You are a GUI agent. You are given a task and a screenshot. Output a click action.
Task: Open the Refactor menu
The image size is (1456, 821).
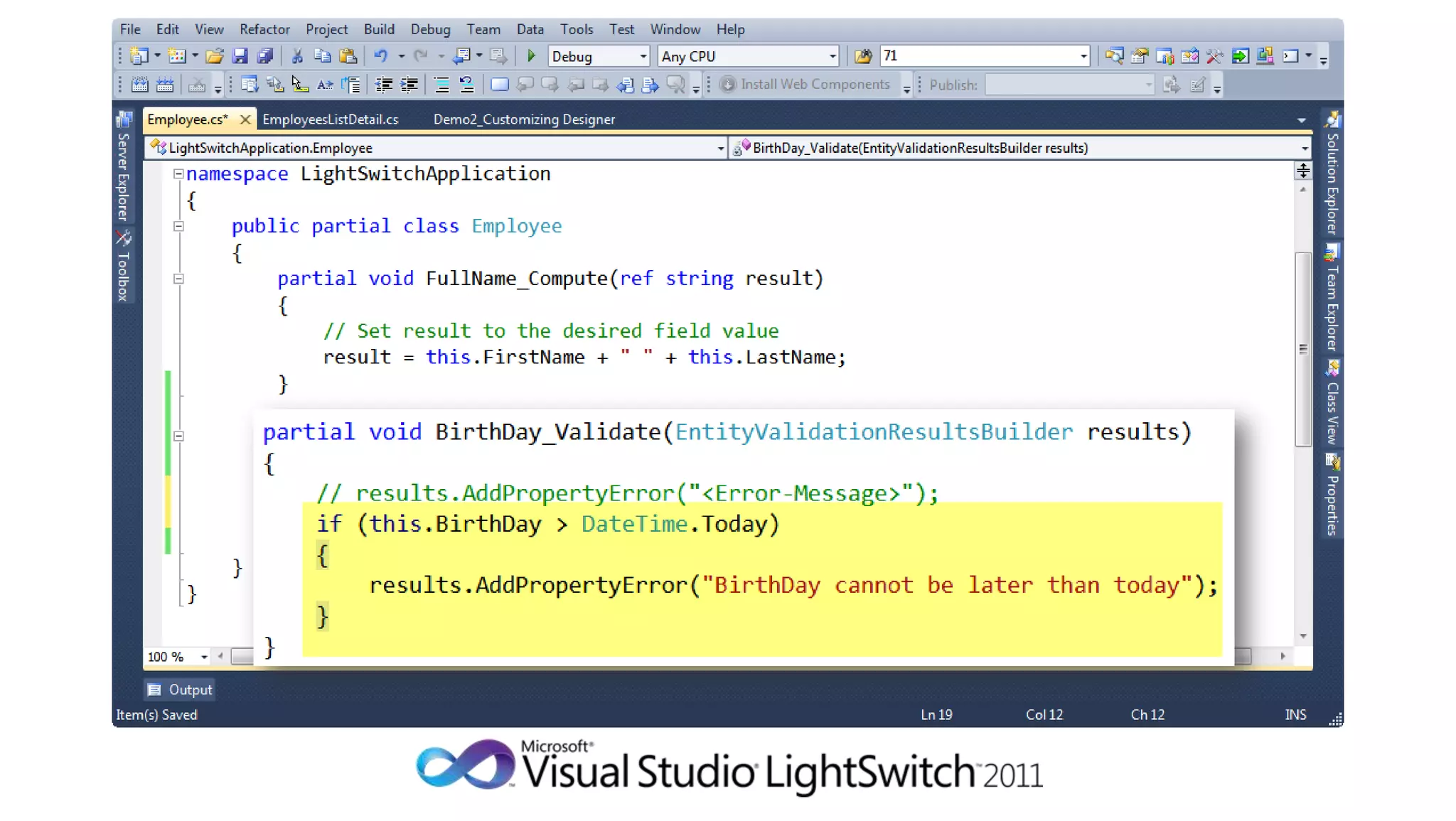(264, 29)
